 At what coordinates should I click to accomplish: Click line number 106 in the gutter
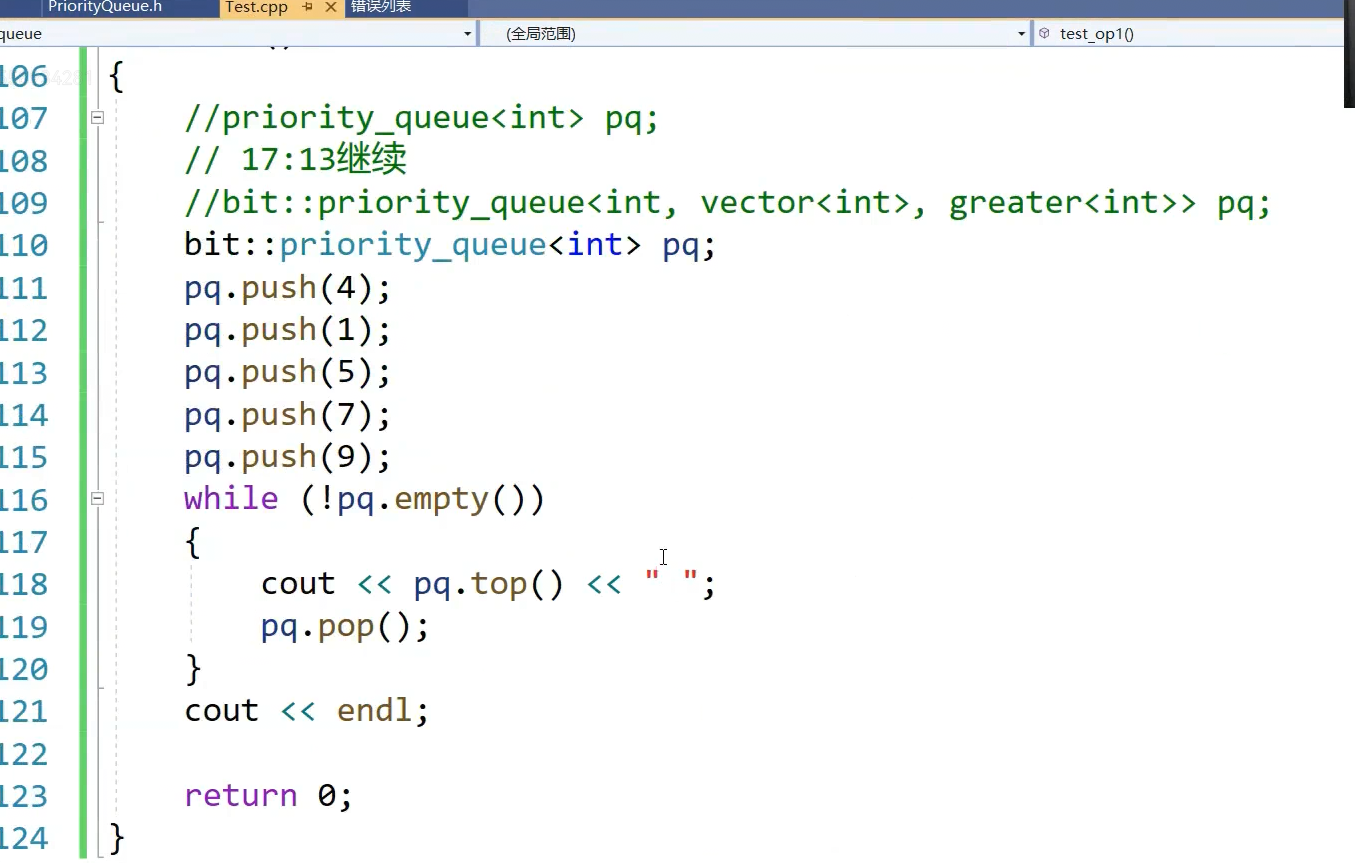pos(24,77)
